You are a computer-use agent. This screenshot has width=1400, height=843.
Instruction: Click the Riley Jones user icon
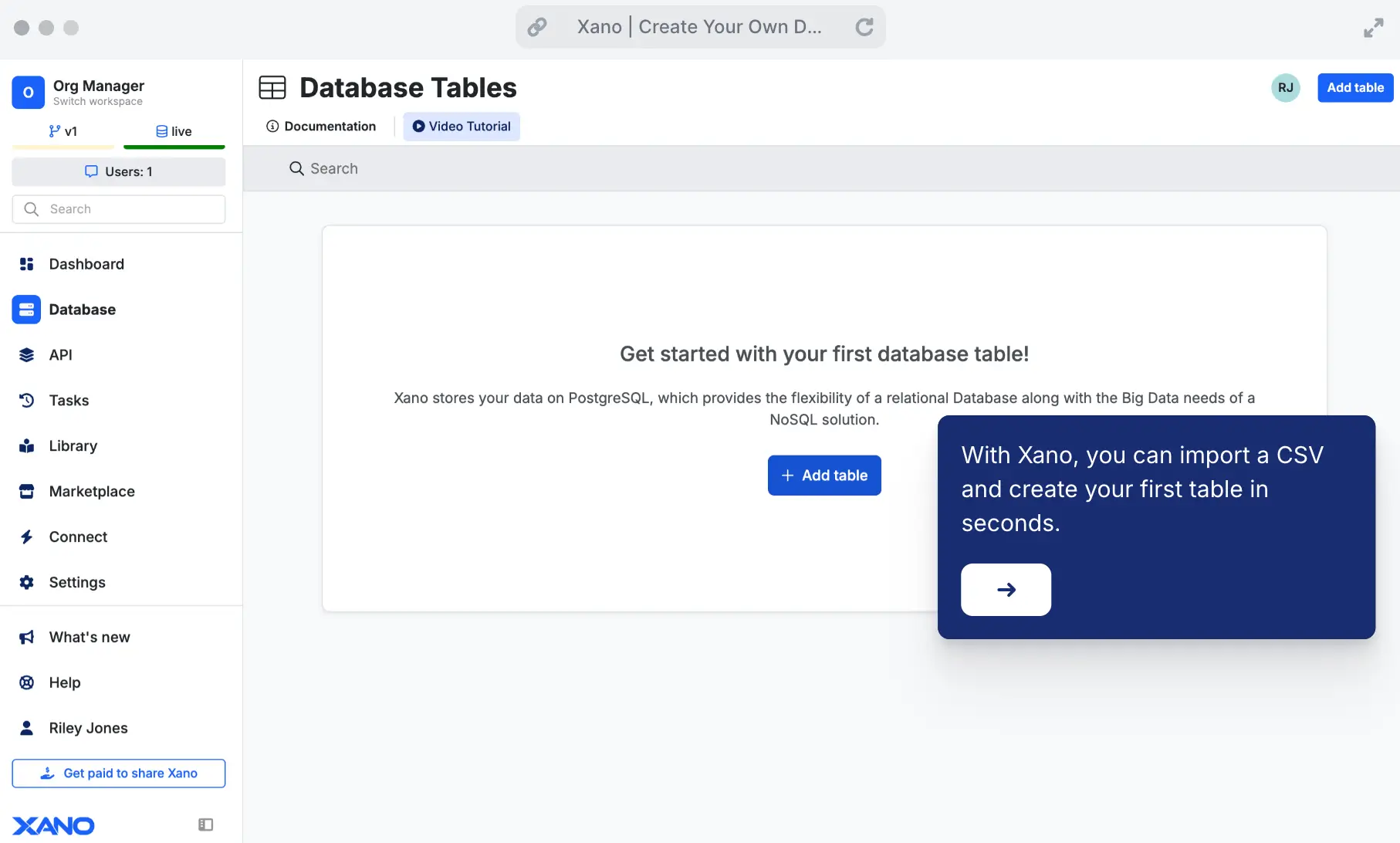click(27, 729)
